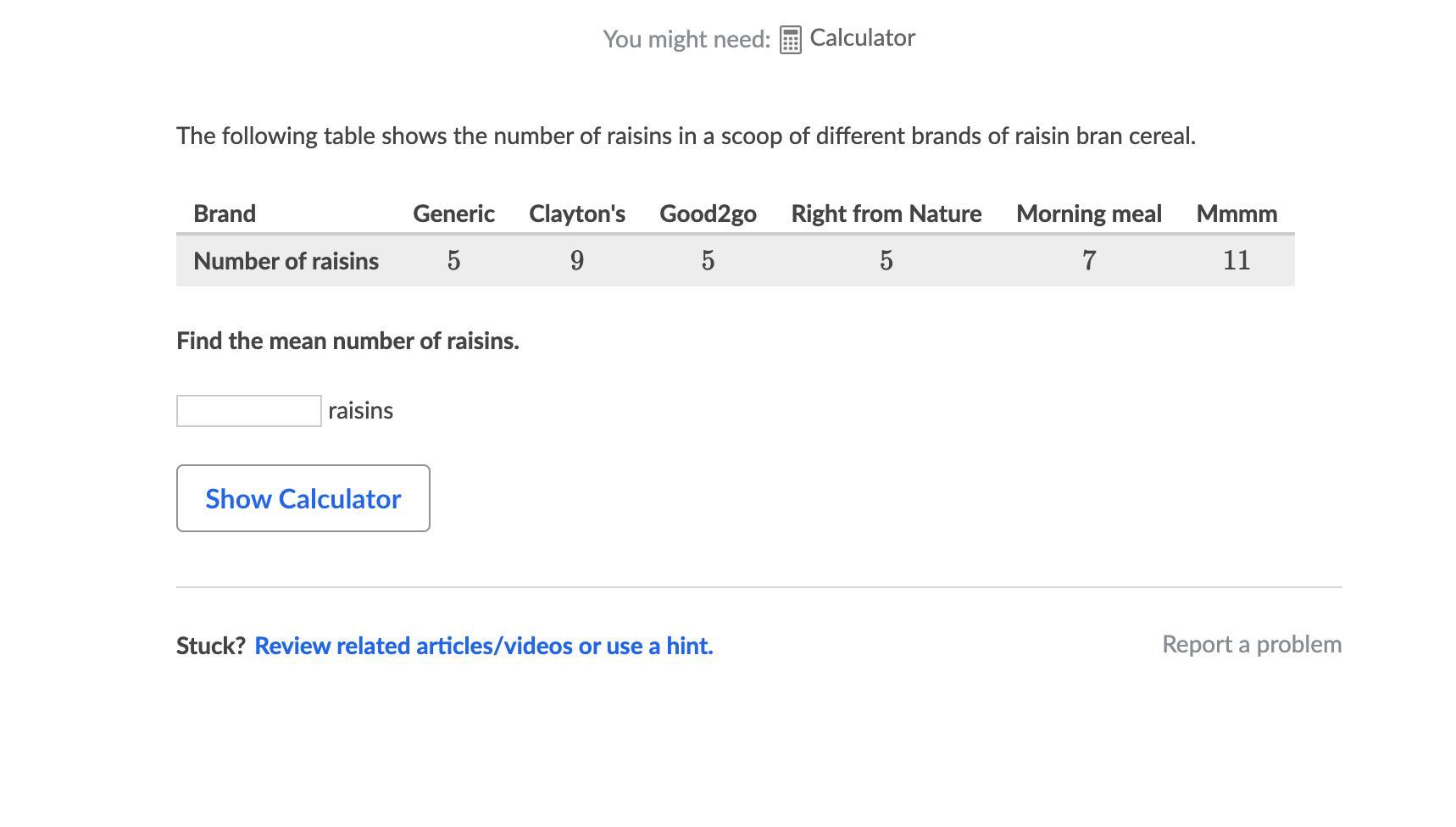Select the 'Morning meal' column header
This screenshot has width=1456, height=827.
[x=1088, y=214]
